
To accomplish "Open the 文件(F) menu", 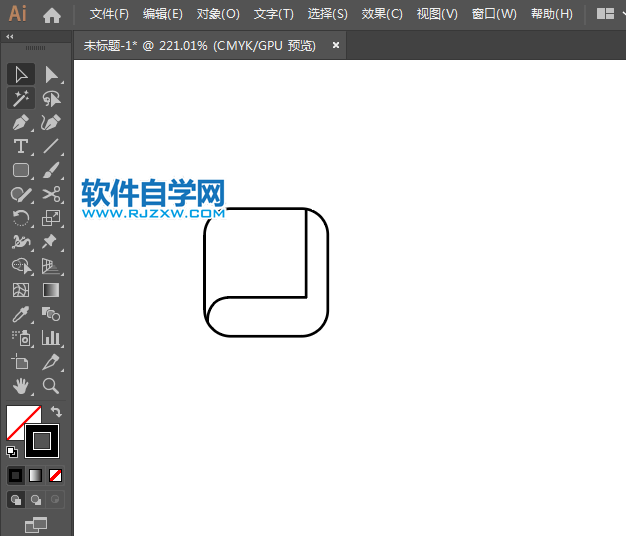I will click(x=109, y=14).
